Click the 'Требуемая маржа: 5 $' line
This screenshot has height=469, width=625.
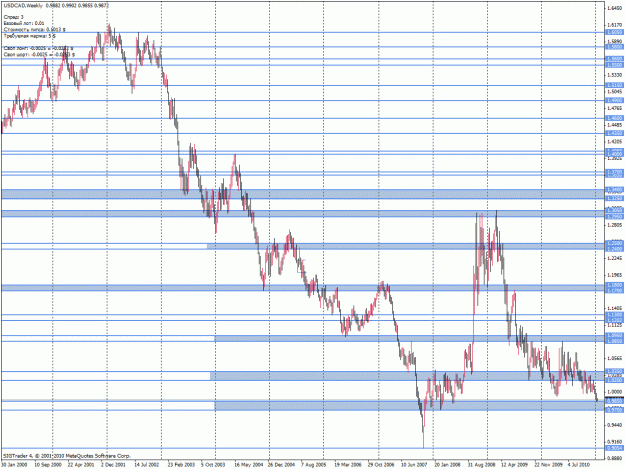click(x=29, y=36)
